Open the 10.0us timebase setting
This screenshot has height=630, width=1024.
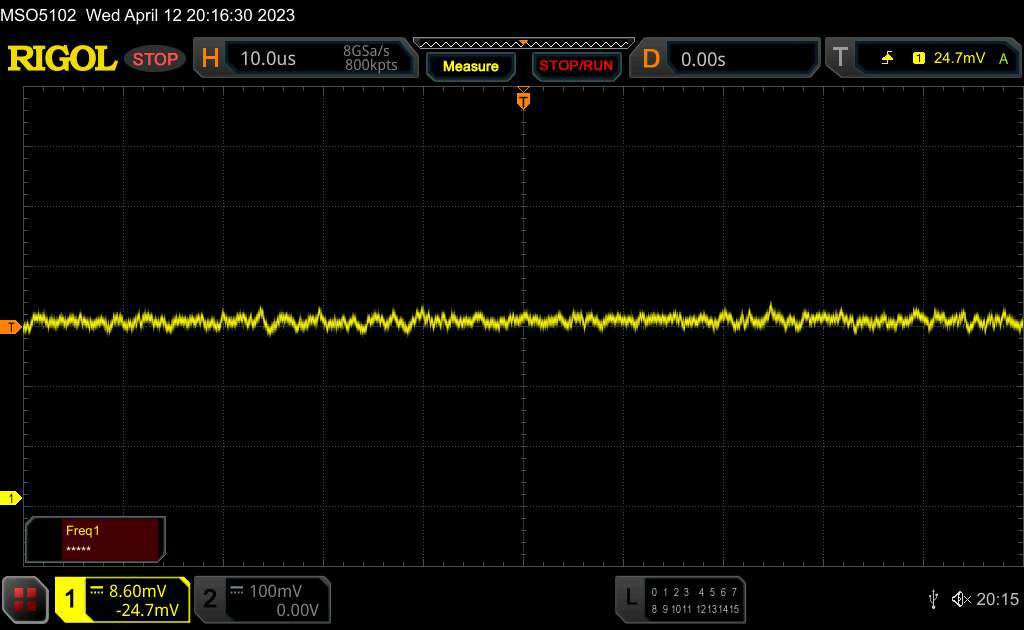[268, 59]
